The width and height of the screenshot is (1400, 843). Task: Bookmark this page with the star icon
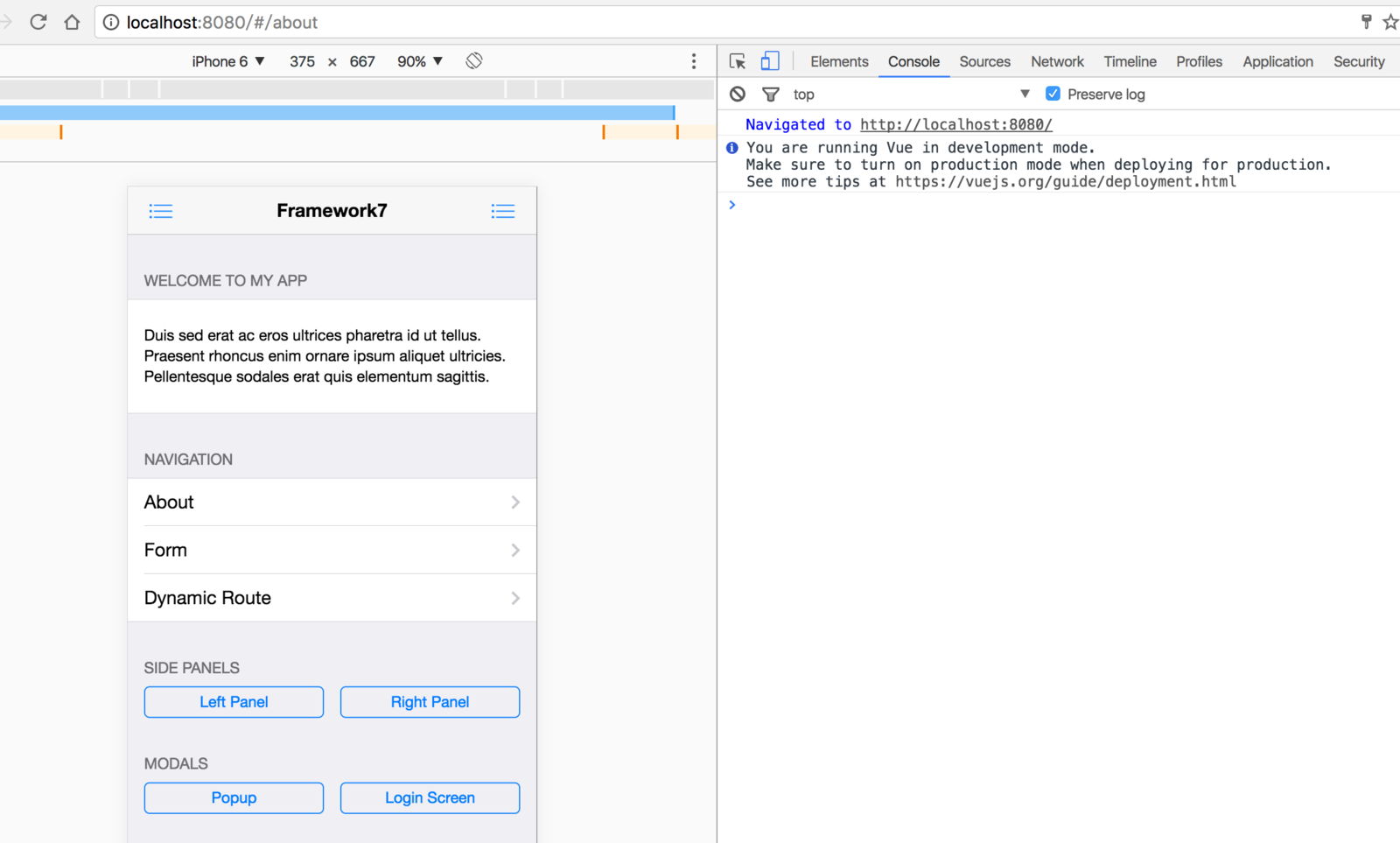coord(1390,22)
